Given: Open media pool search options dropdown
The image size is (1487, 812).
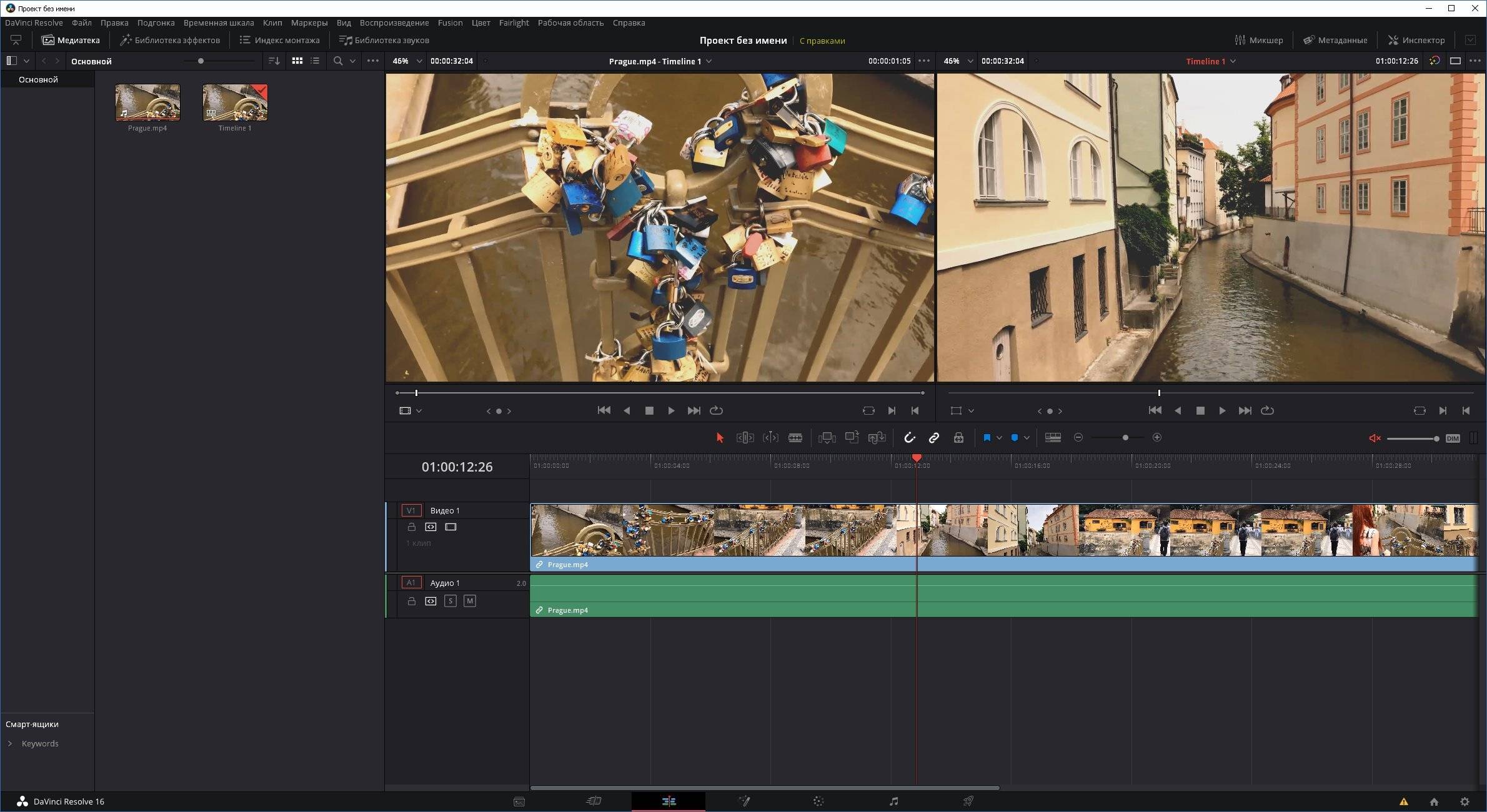Looking at the screenshot, I should [x=352, y=61].
